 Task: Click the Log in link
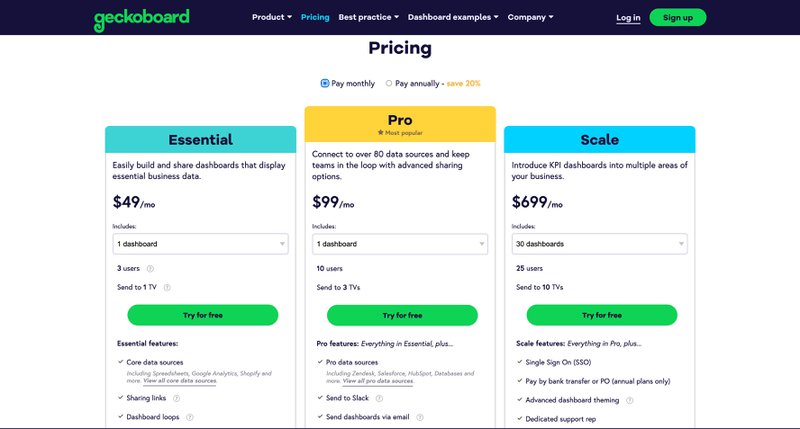[x=628, y=17]
